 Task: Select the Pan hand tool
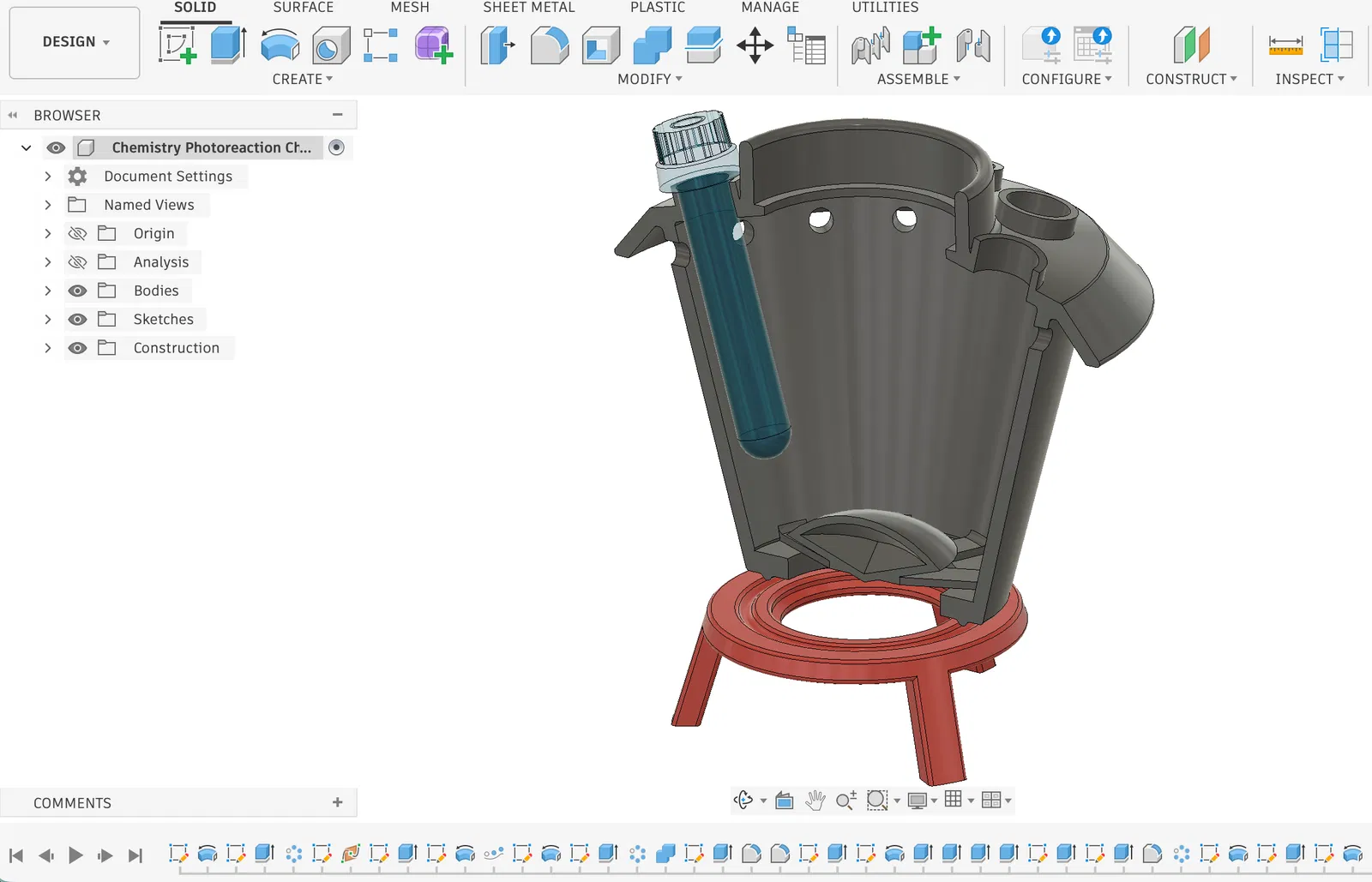pyautogui.click(x=815, y=801)
